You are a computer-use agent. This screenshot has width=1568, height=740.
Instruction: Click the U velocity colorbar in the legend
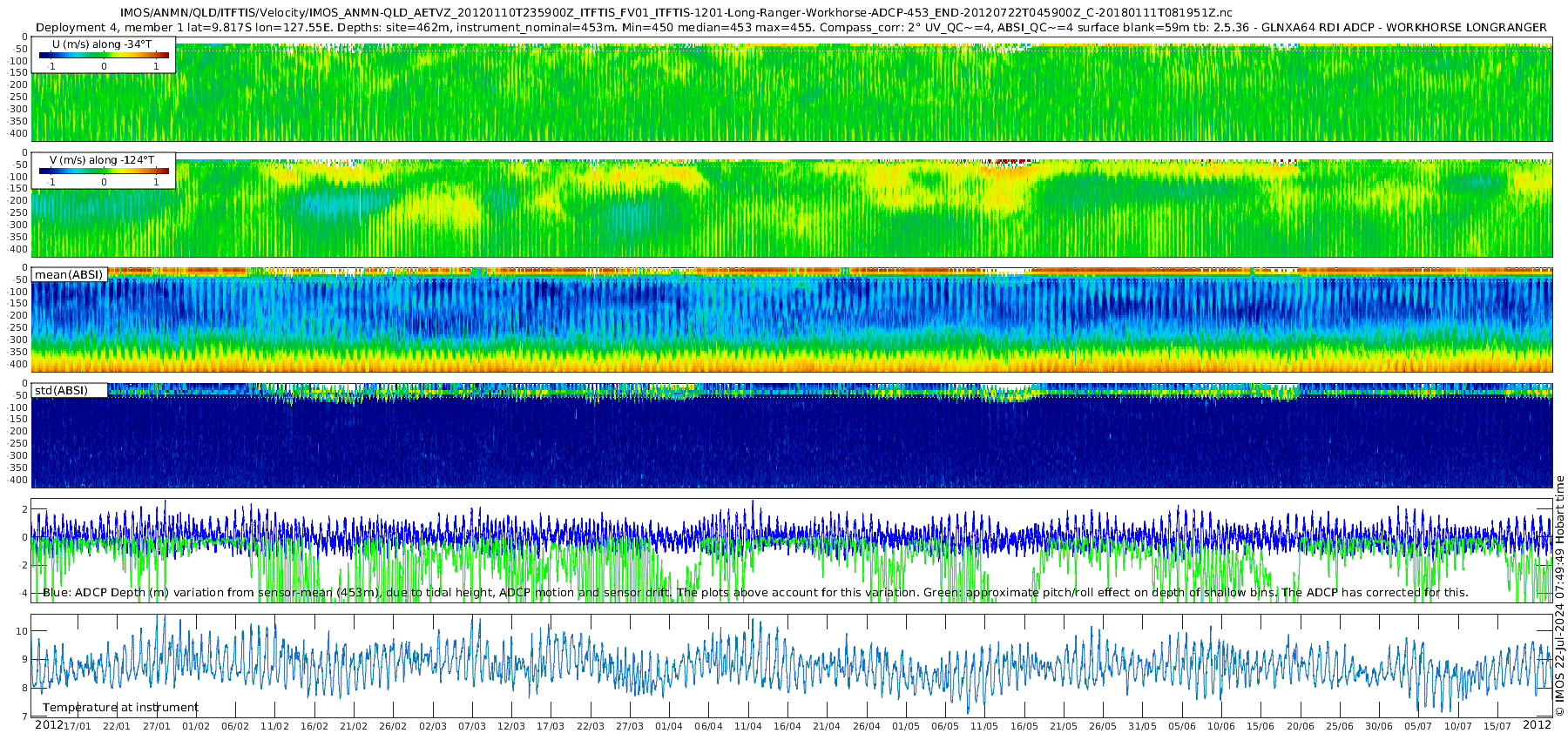104,55
